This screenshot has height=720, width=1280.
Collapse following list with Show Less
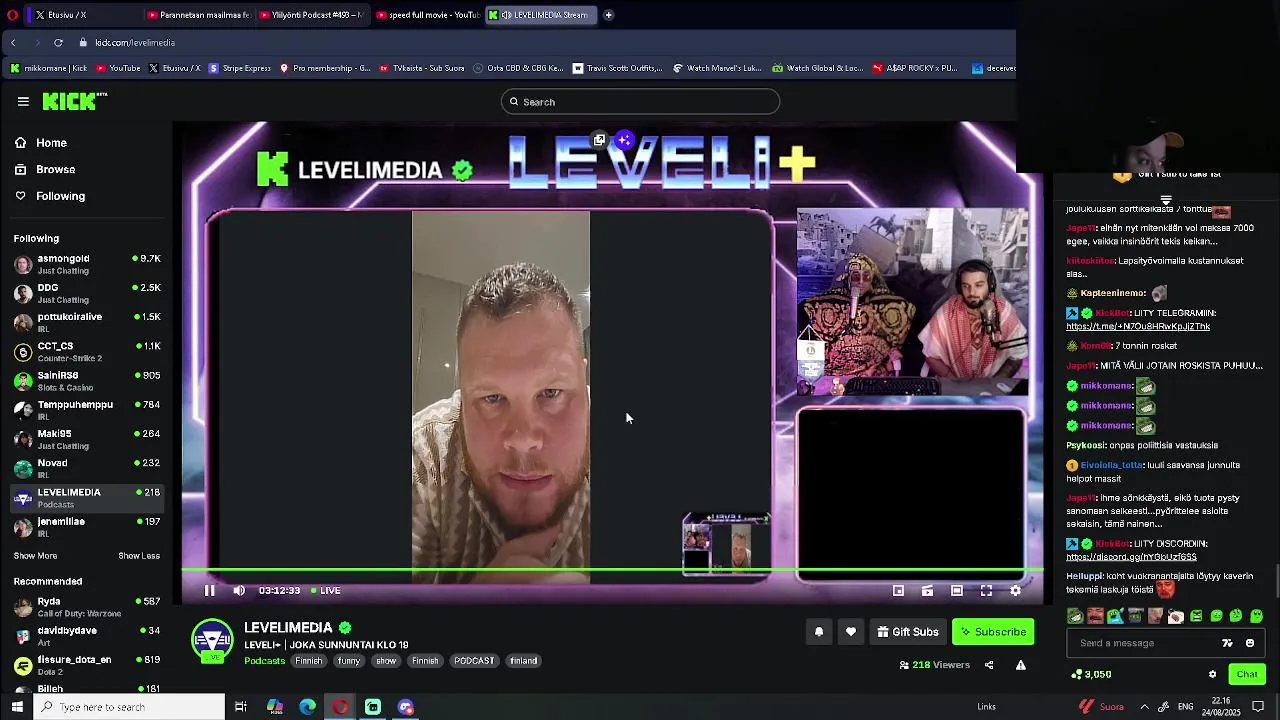[x=139, y=556]
